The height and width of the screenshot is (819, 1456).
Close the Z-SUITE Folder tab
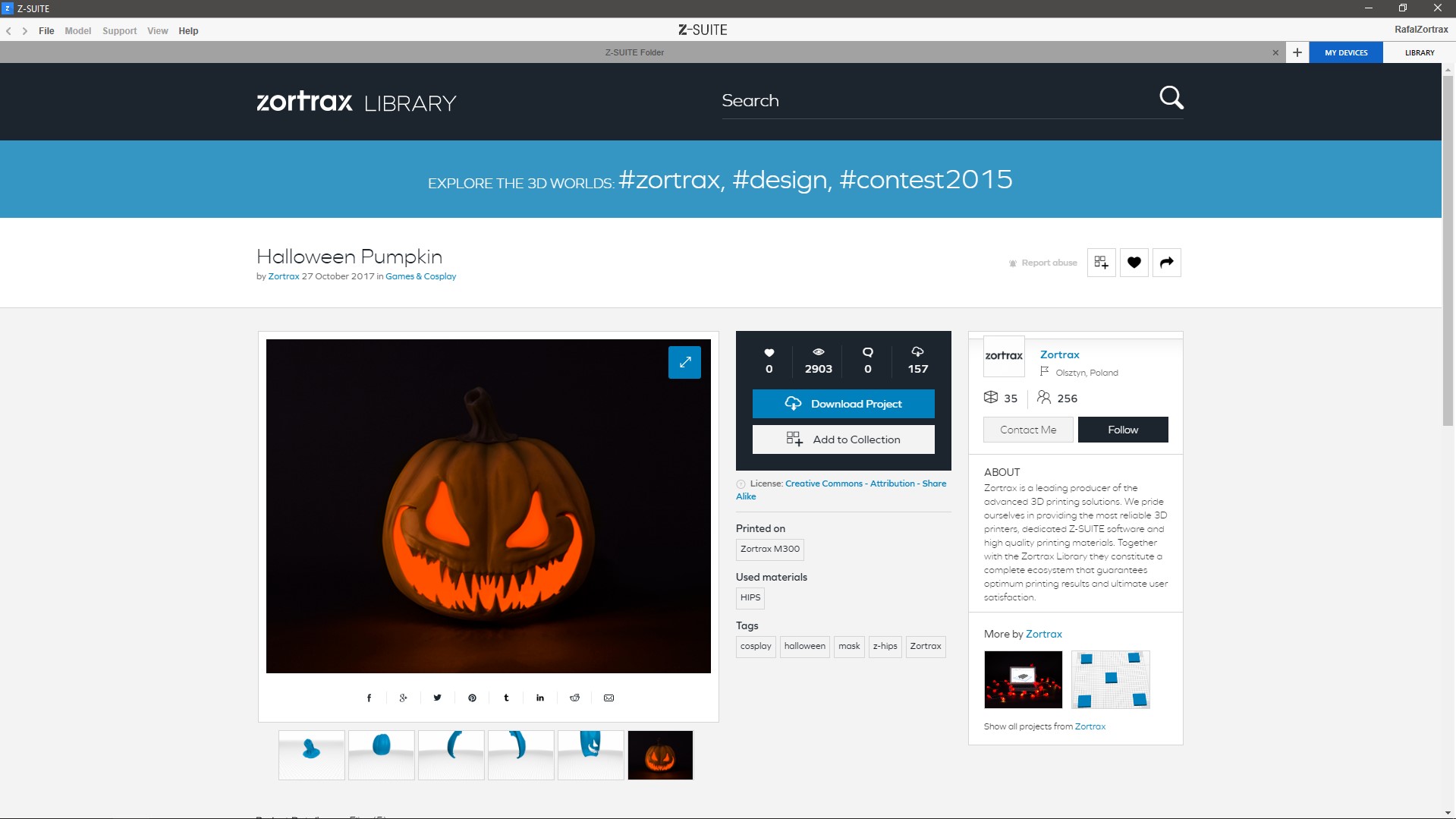(1275, 52)
